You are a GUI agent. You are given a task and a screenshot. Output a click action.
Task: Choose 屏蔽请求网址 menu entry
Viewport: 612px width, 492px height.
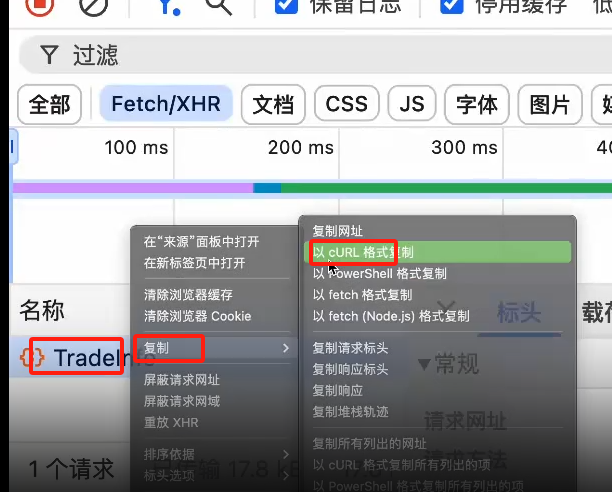[181, 380]
